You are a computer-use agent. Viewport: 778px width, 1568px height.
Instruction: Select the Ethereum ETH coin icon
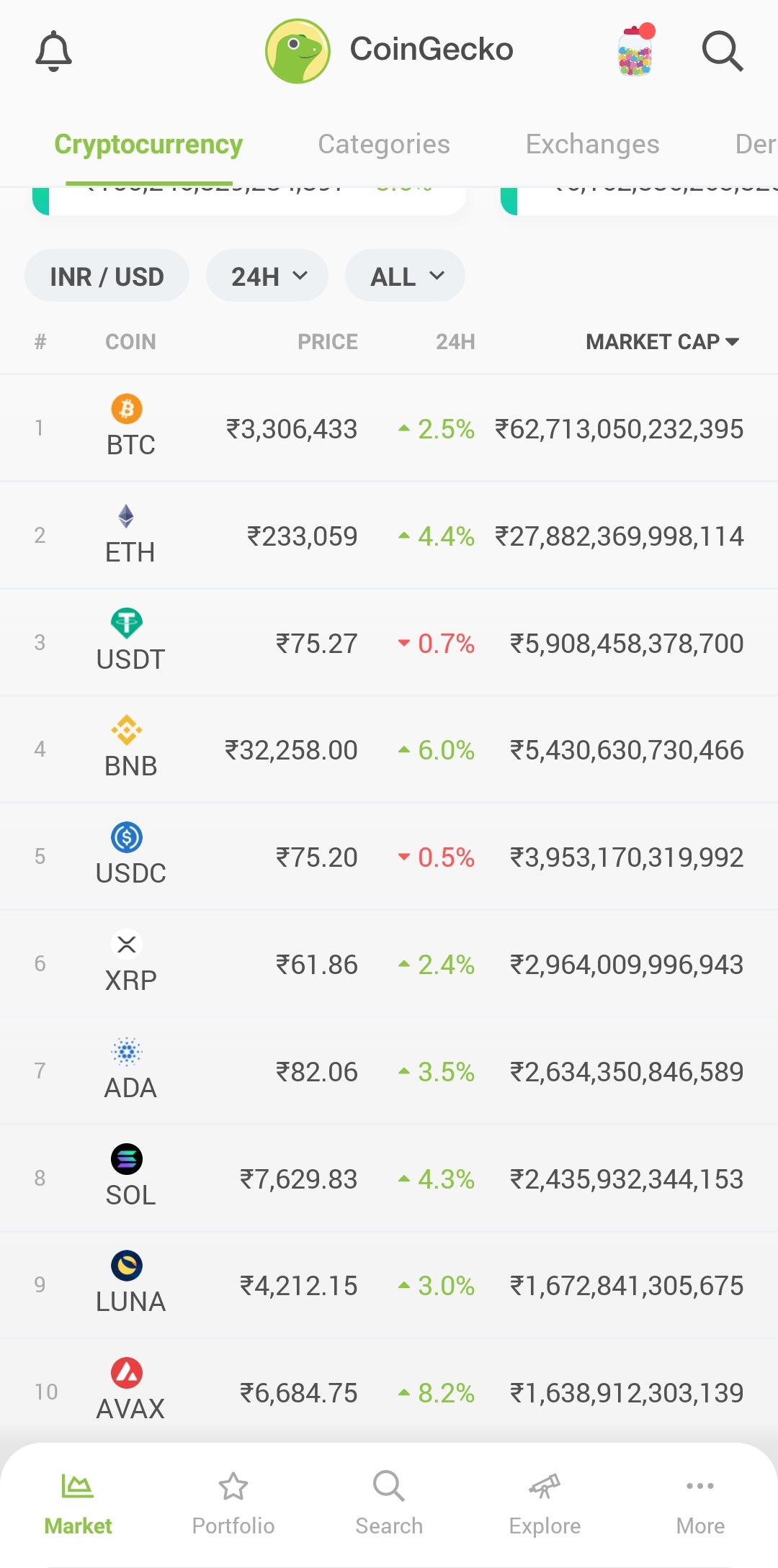[x=126, y=516]
